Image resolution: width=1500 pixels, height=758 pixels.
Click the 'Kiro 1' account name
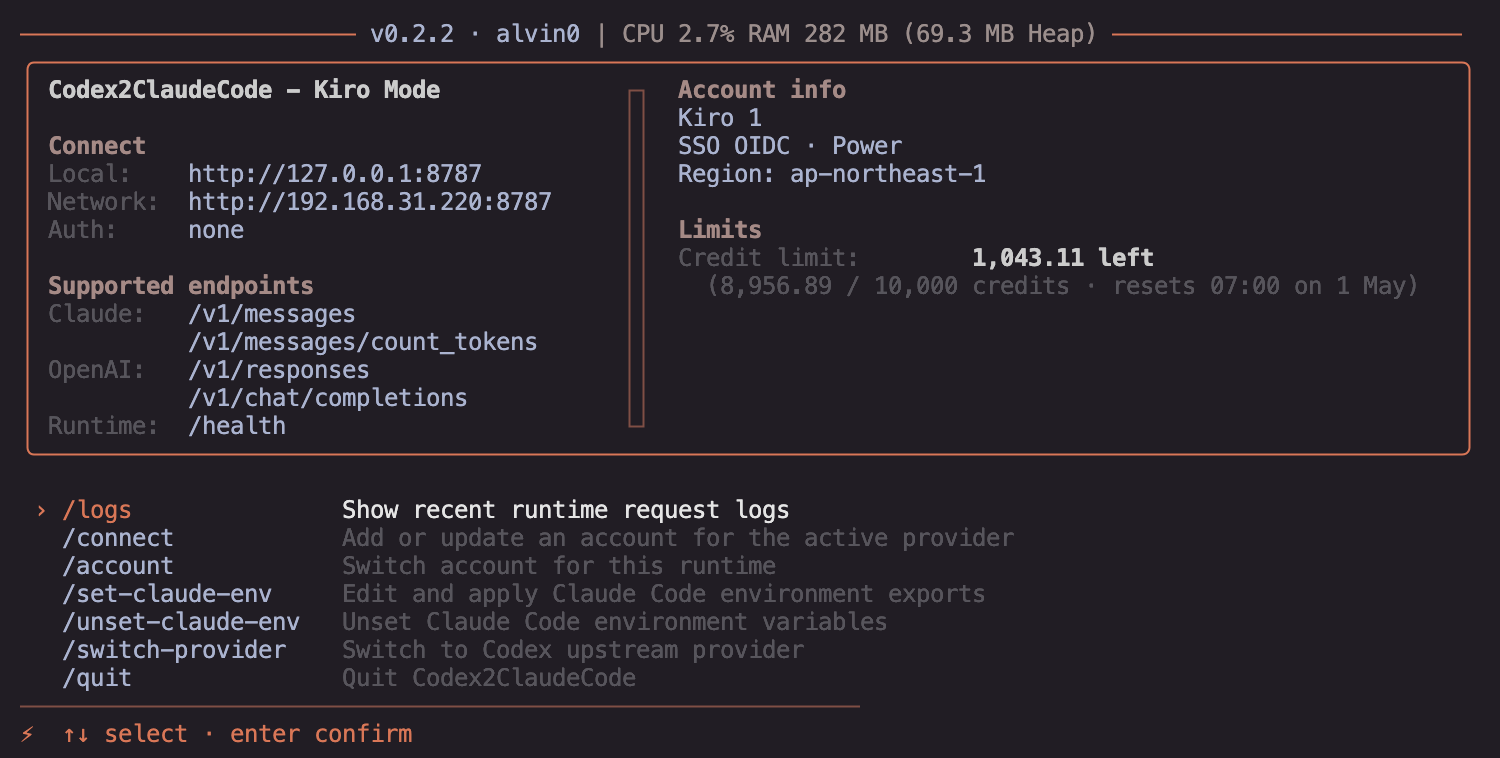tap(720, 118)
